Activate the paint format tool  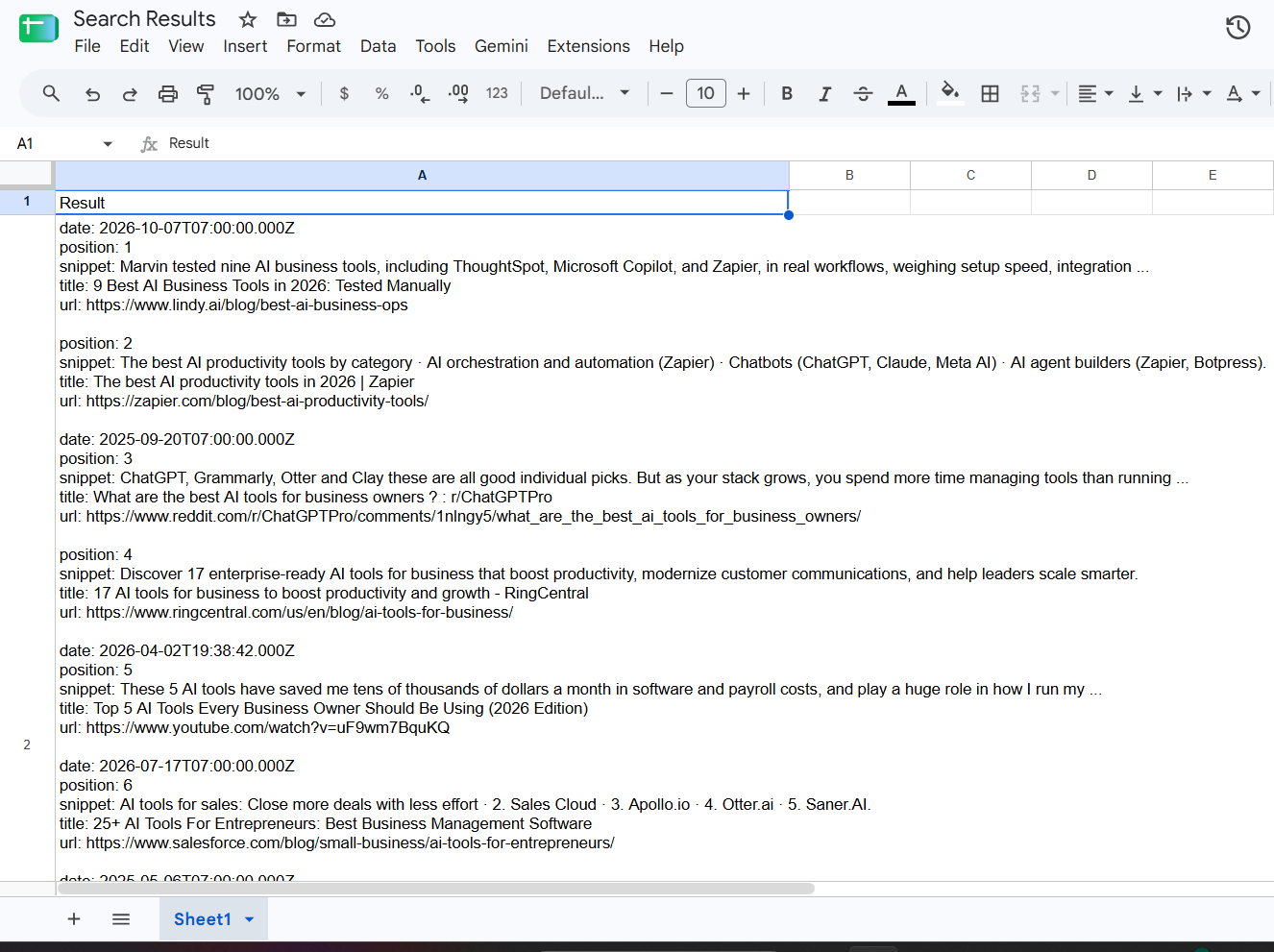point(206,93)
